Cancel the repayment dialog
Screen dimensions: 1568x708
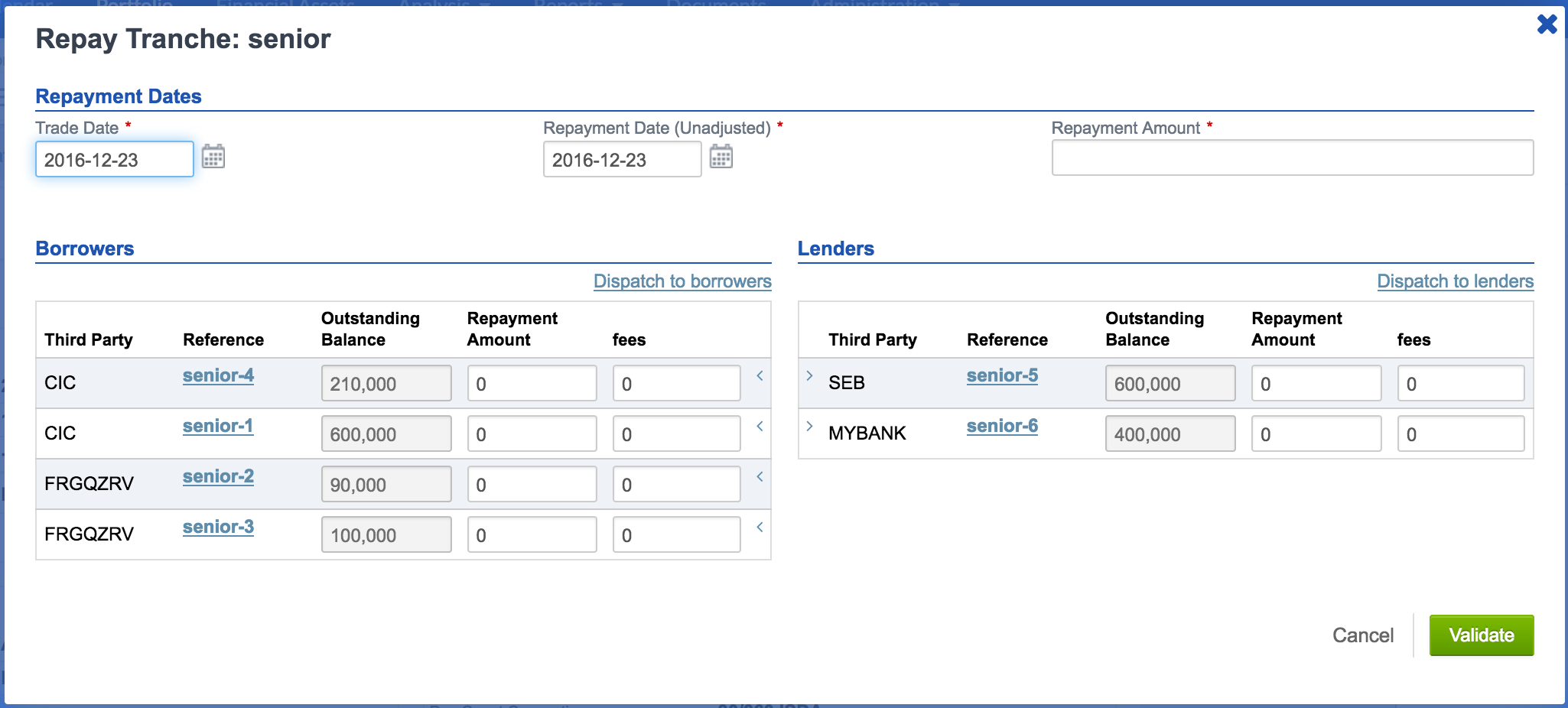[x=1362, y=635]
